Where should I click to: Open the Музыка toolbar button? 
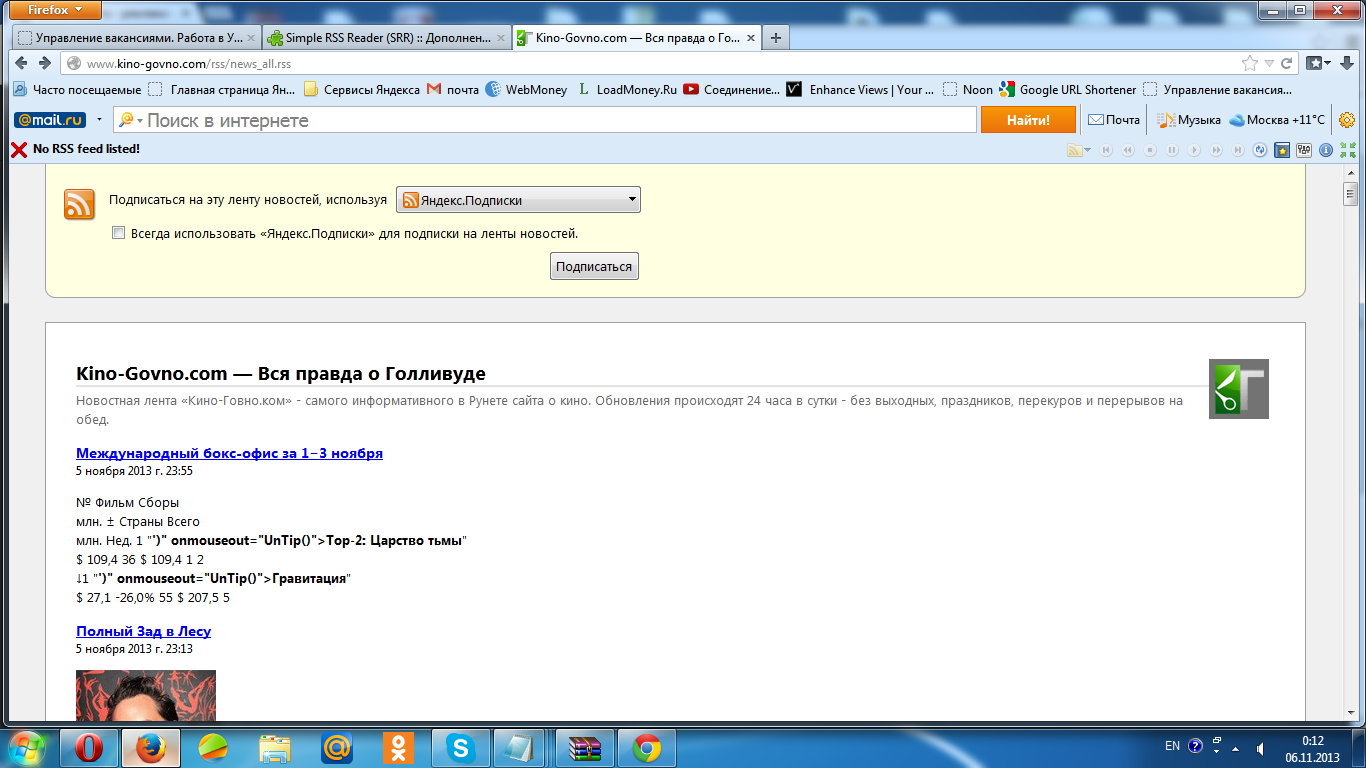(x=1189, y=120)
